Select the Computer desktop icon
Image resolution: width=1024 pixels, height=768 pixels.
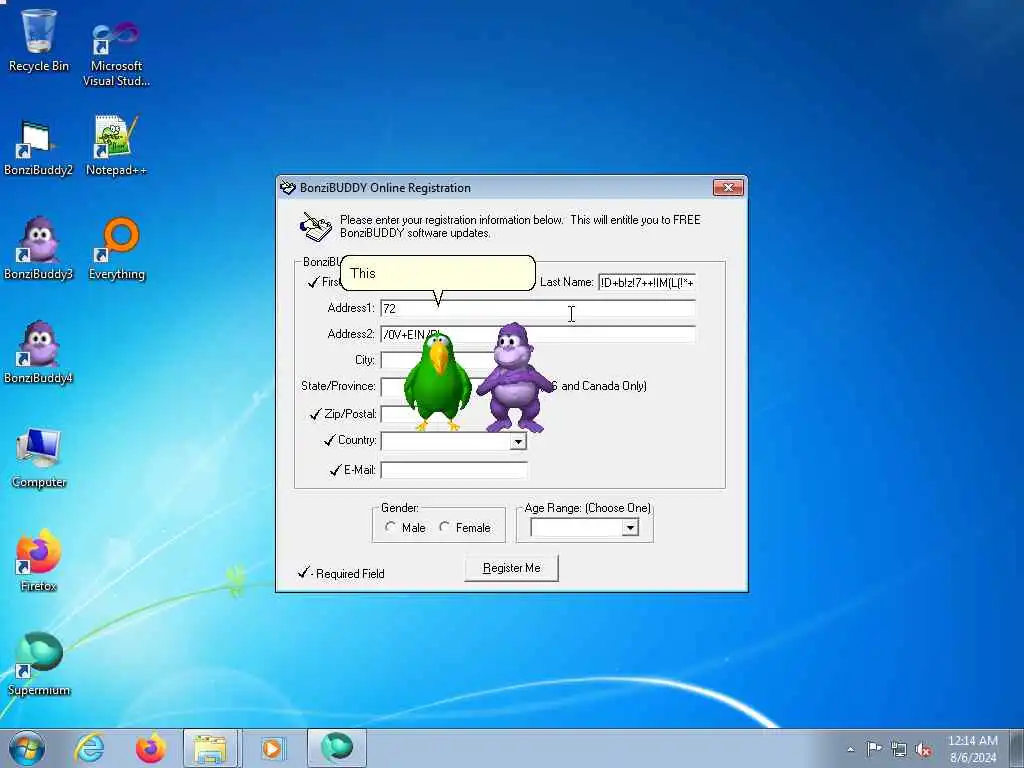click(x=39, y=458)
